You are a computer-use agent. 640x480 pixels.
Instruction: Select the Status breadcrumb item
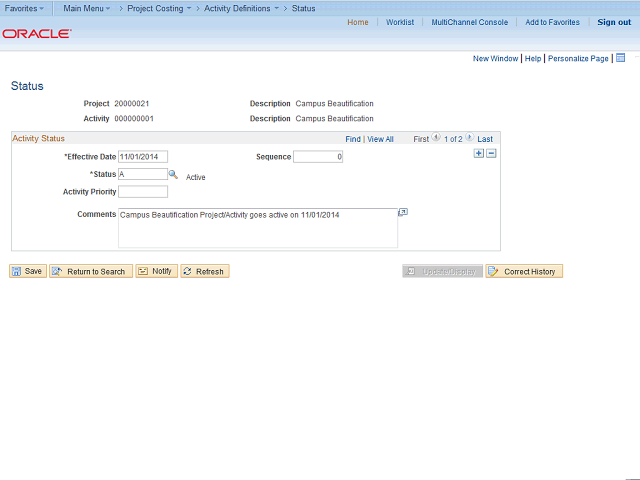pos(303,8)
